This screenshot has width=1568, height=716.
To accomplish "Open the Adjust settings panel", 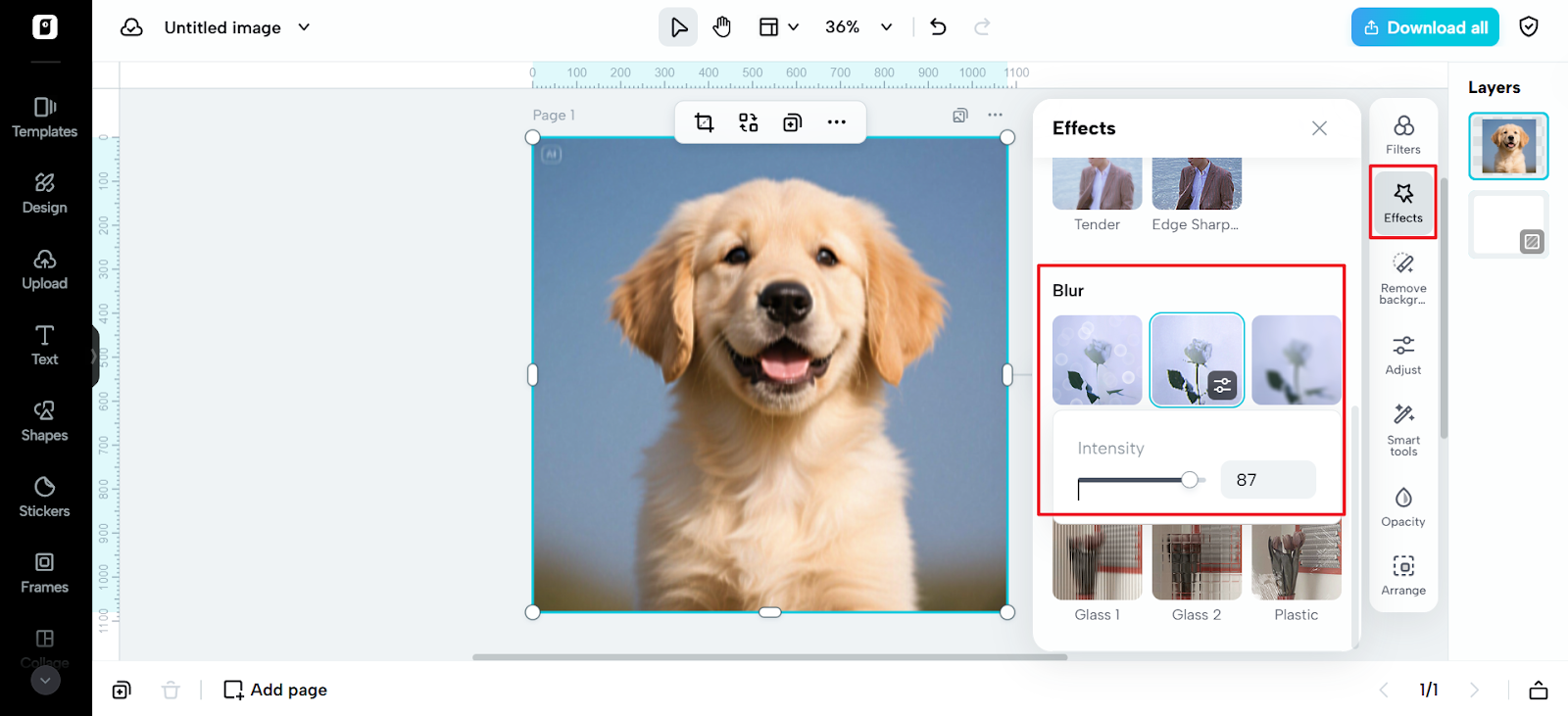I will pyautogui.click(x=1402, y=355).
